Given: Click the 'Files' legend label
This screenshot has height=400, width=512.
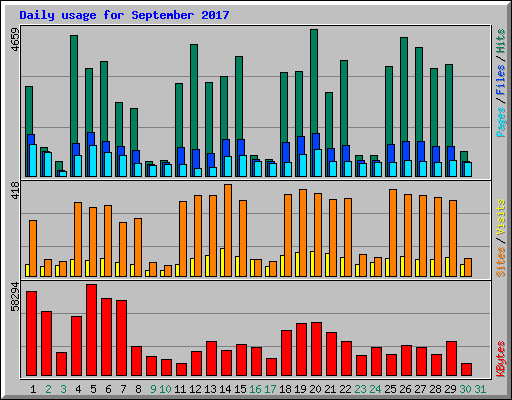Looking at the screenshot, I should (x=501, y=80).
